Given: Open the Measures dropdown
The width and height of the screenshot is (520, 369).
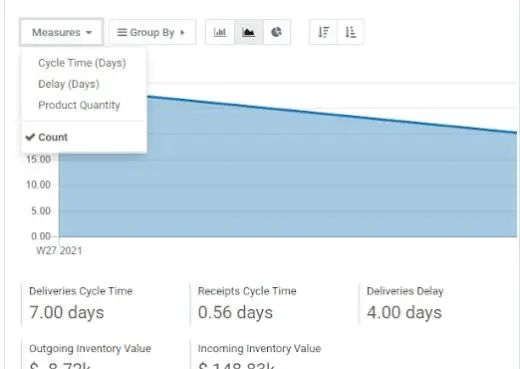Looking at the screenshot, I should (x=61, y=32).
